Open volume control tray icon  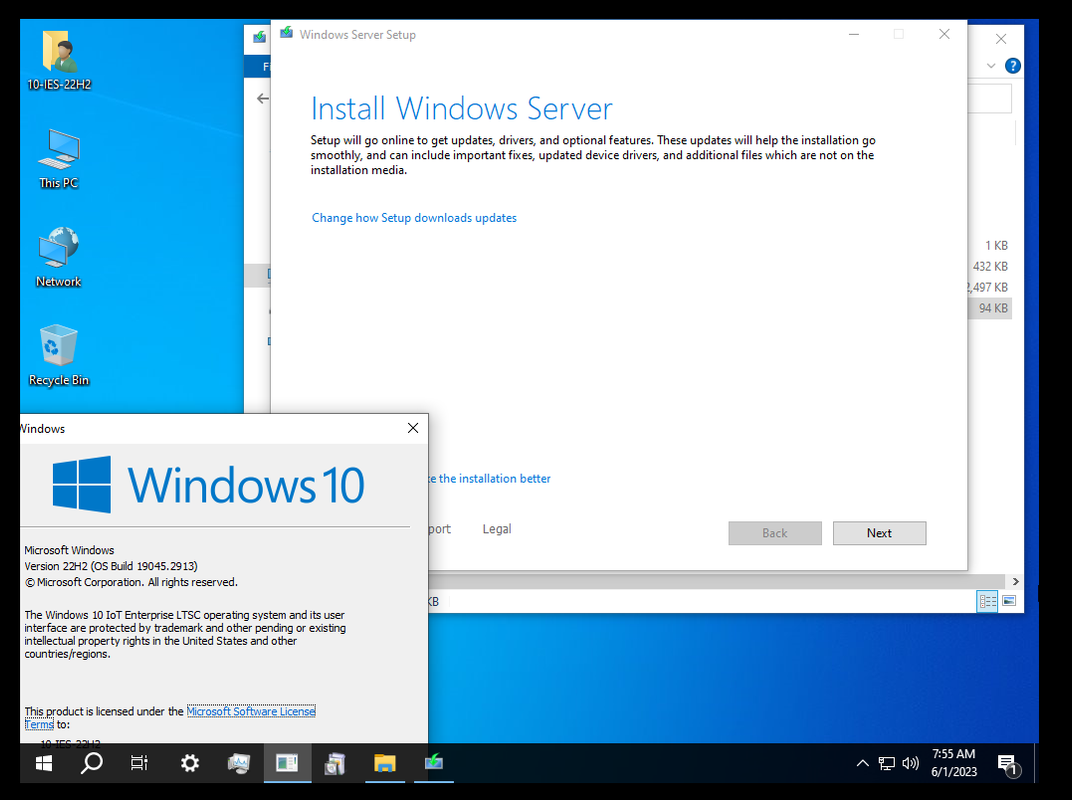[910, 763]
